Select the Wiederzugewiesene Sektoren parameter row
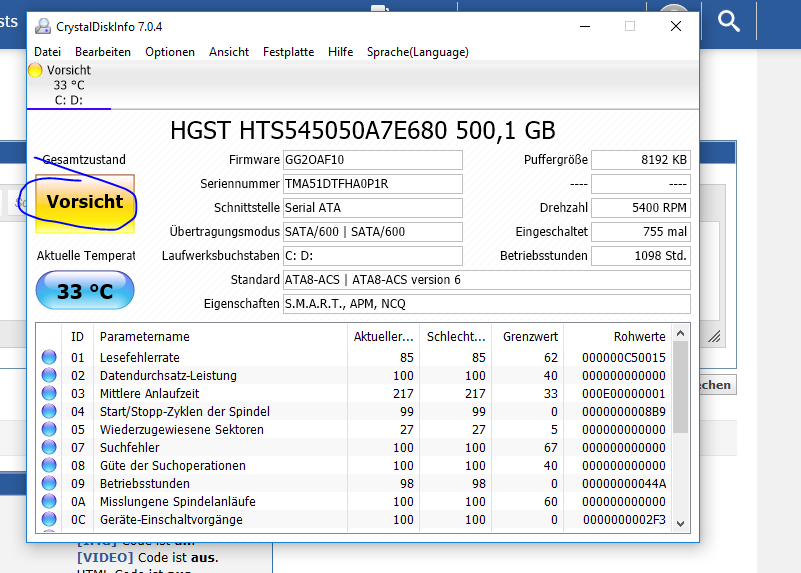Screen dimensions: 801x573 click(x=354, y=429)
